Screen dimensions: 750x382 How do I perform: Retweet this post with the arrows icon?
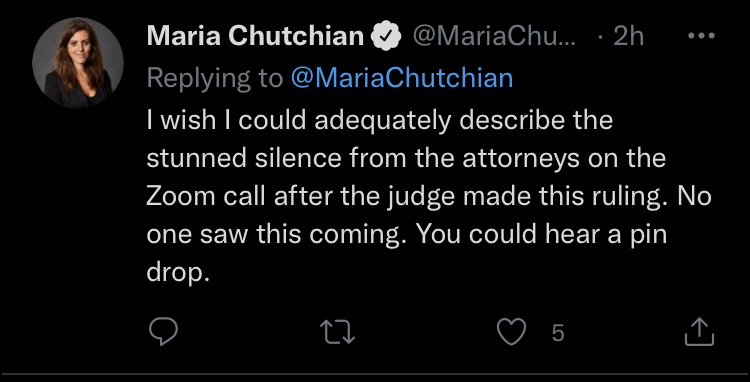337,332
